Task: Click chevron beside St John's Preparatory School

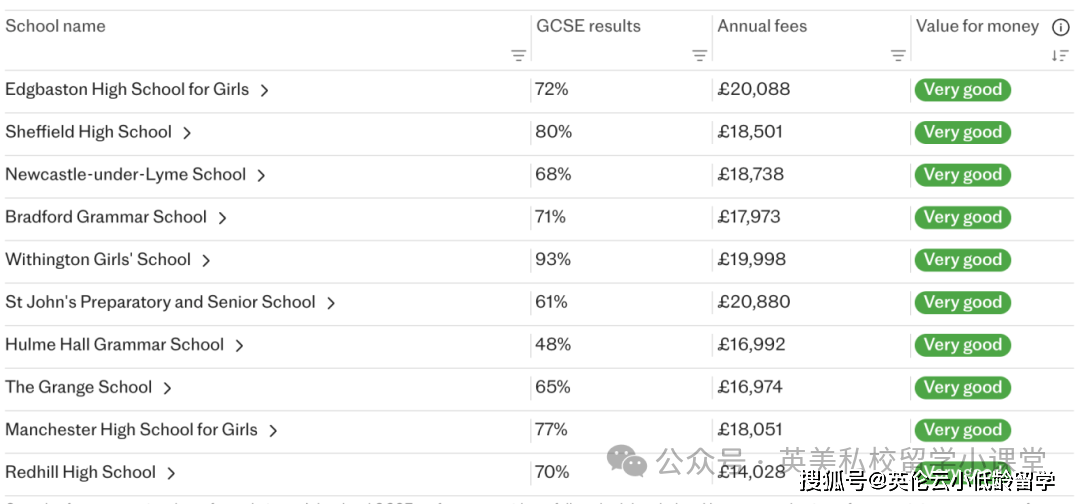Action: pos(330,303)
